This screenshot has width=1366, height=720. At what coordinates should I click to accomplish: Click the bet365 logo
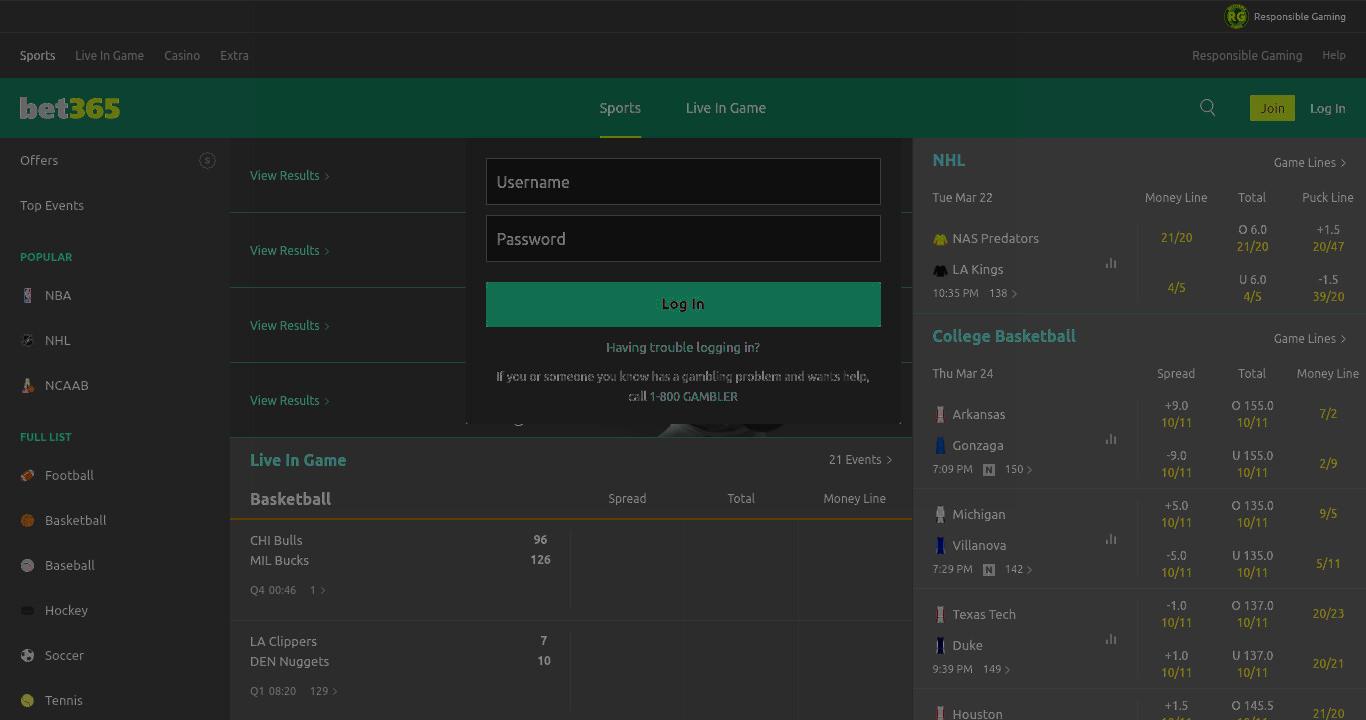click(x=70, y=108)
